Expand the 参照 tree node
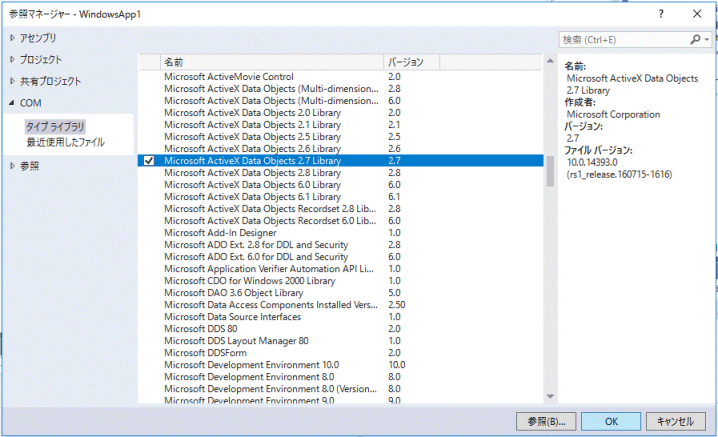Viewport: 718px width, 437px height. coord(12,166)
